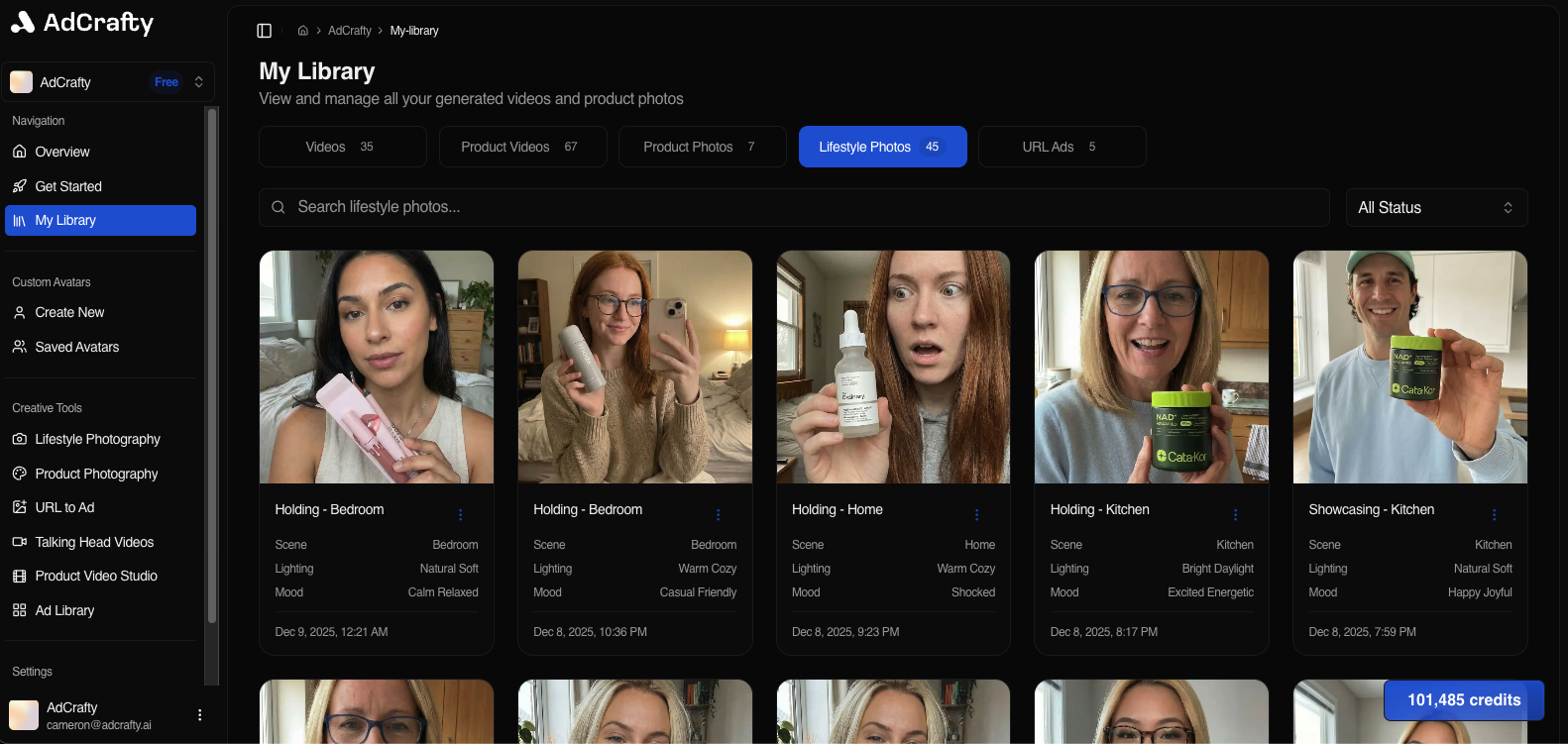The width and height of the screenshot is (1568, 744).
Task: Open Saved Avatars page
Action: pyautogui.click(x=100, y=347)
